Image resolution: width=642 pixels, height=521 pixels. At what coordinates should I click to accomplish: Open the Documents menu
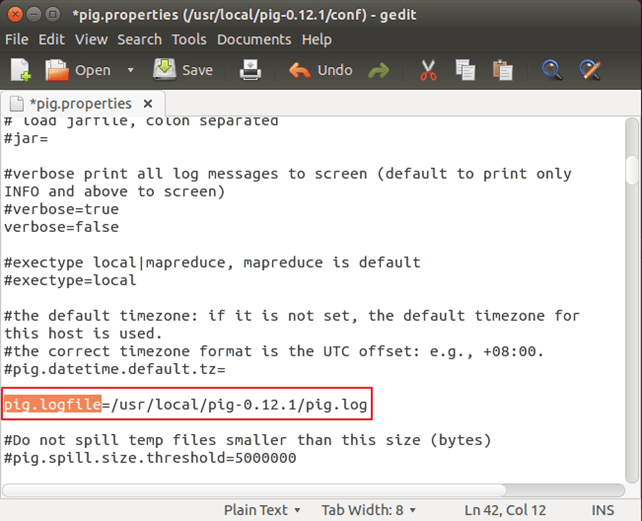254,39
